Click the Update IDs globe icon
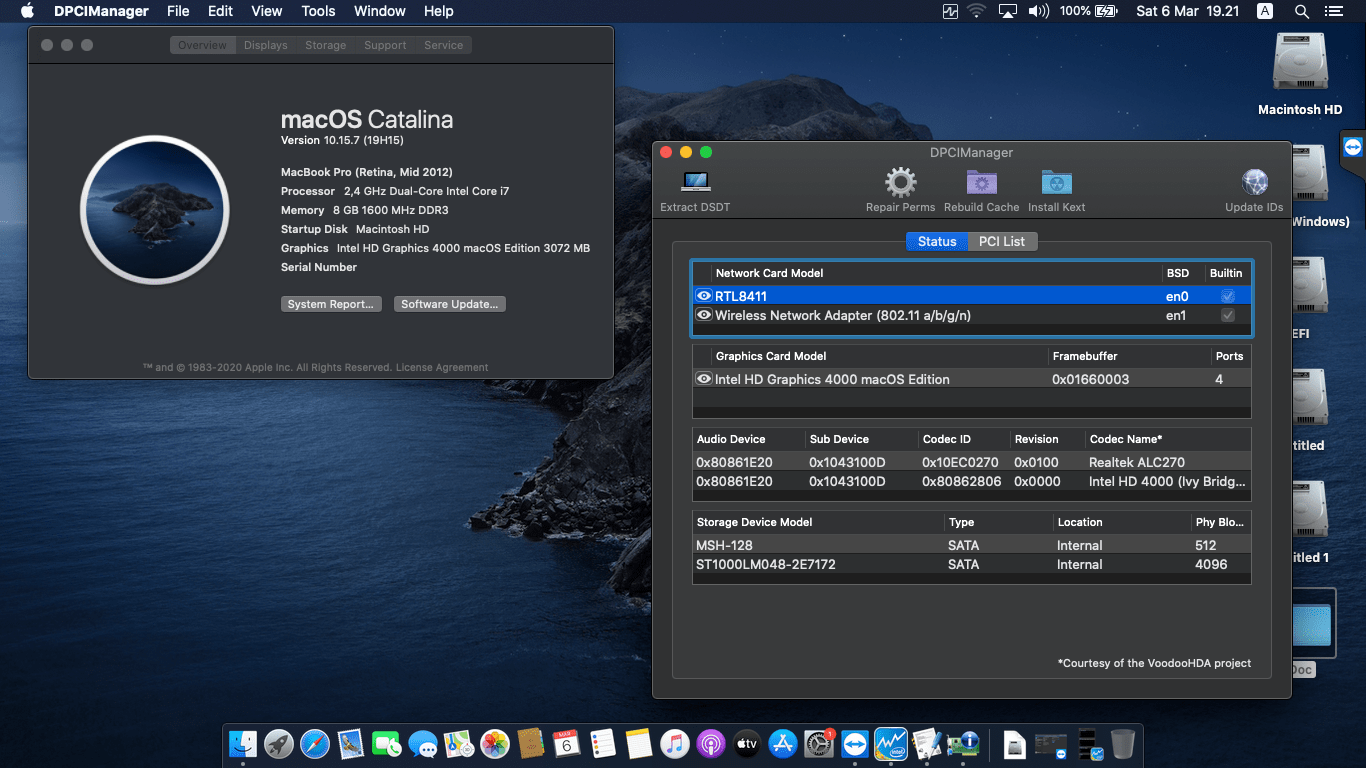The width and height of the screenshot is (1366, 768). (1254, 182)
